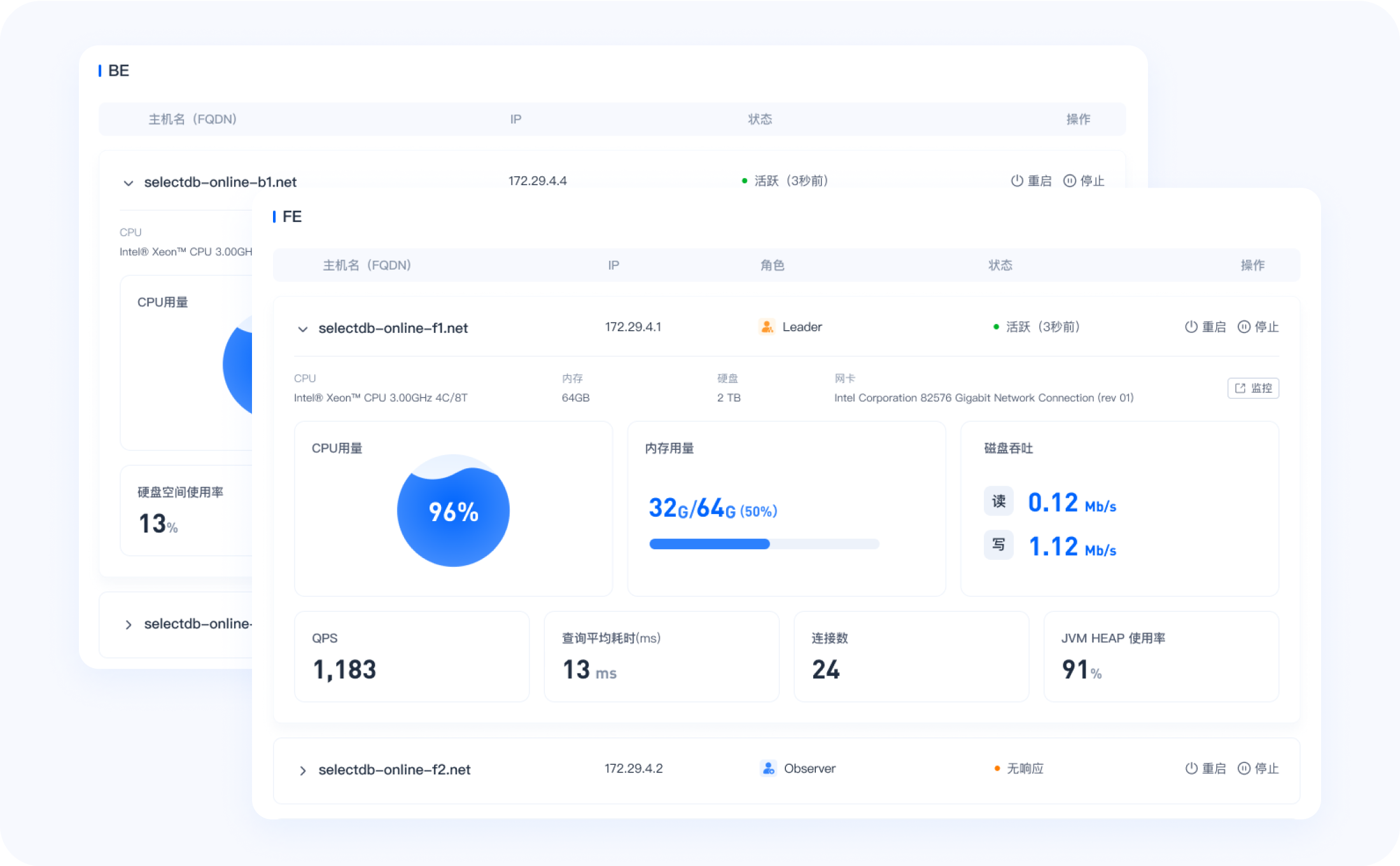Viewport: 1400px width, 866px height.
Task: Click the 96% CPU usage gauge
Action: click(453, 511)
